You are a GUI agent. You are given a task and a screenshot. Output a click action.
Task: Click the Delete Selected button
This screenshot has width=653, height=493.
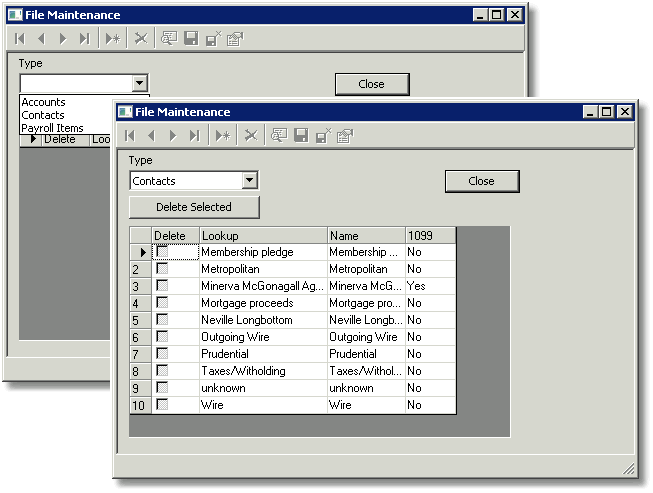194,207
